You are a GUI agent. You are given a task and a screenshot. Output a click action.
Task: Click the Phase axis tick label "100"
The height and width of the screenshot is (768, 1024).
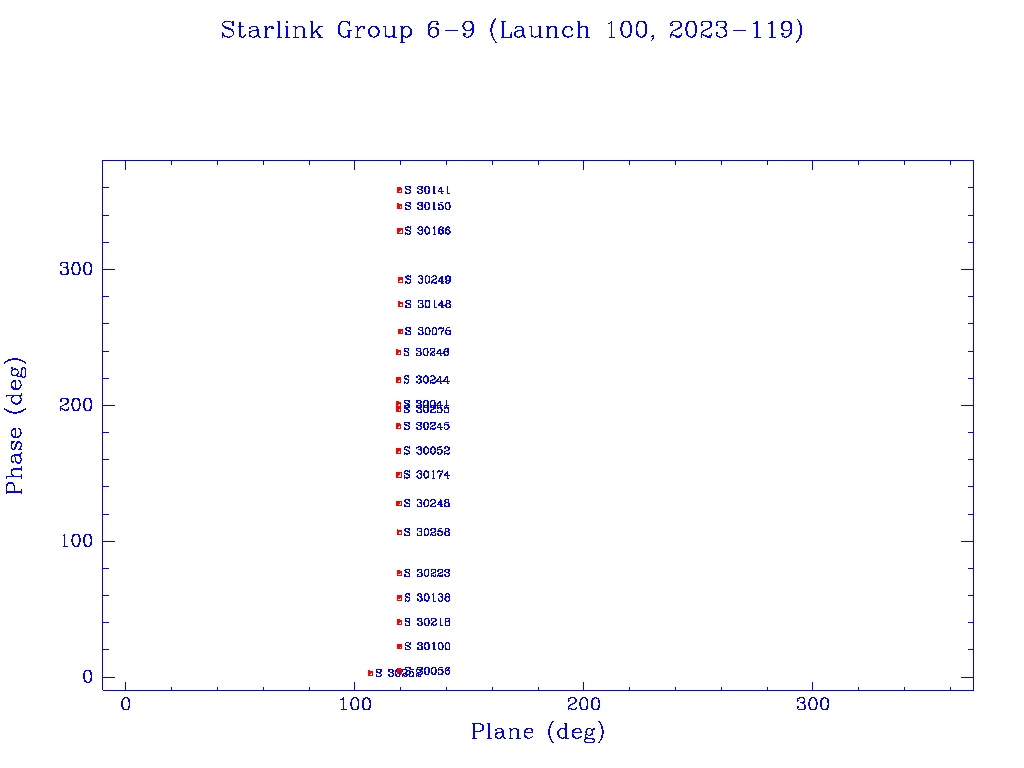(x=76, y=541)
